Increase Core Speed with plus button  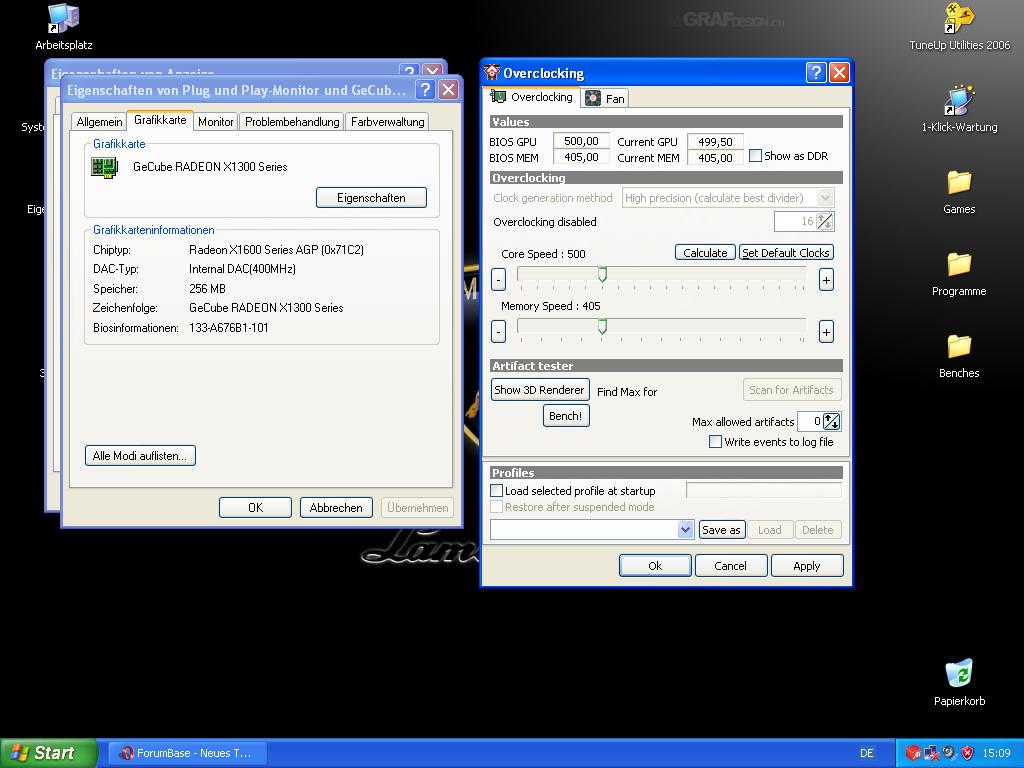(826, 280)
